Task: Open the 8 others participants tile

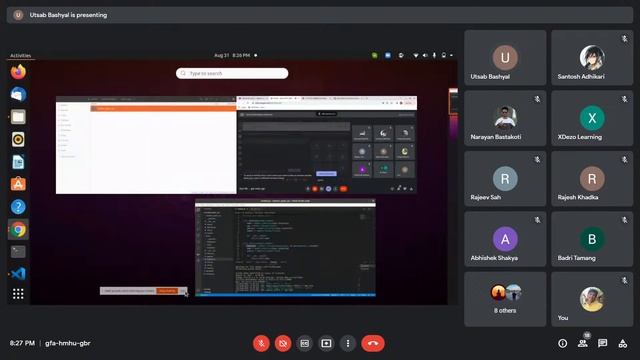Action: pos(505,299)
